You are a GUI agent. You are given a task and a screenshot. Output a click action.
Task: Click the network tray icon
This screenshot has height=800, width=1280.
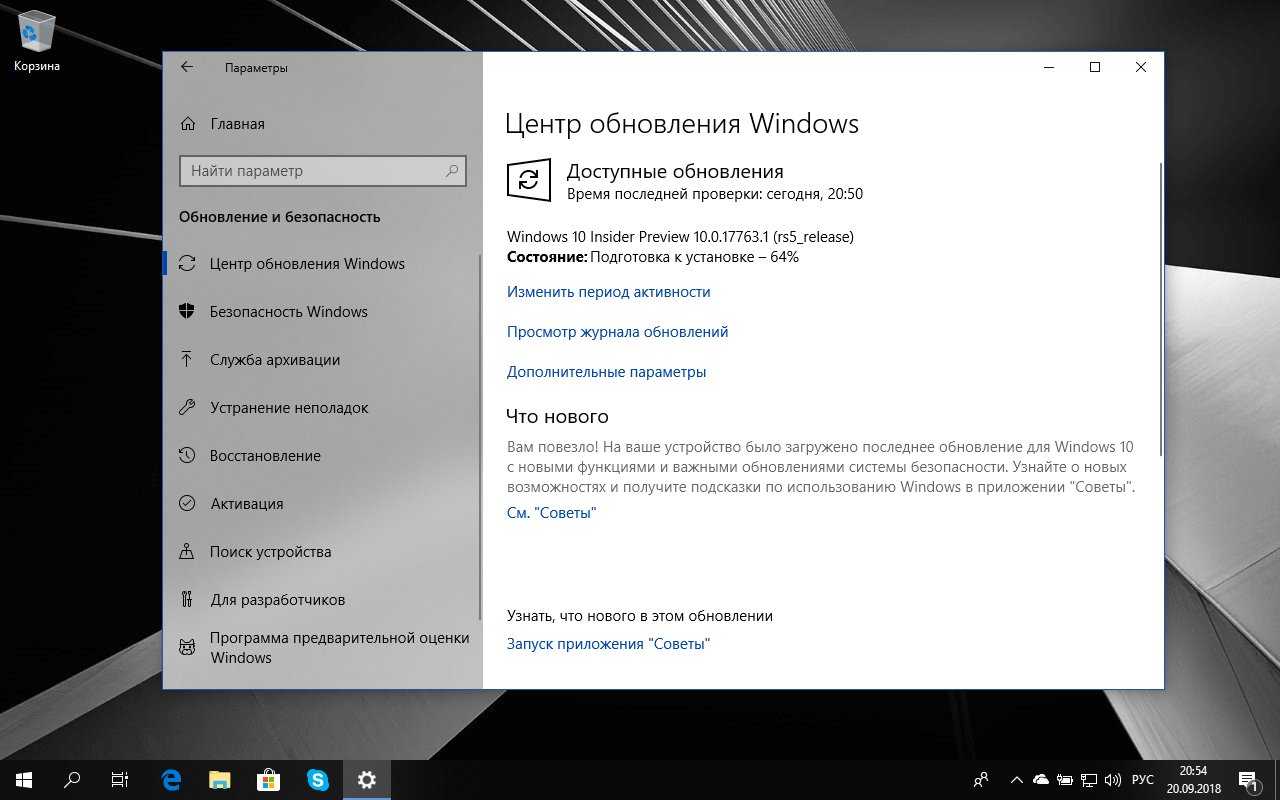click(x=1089, y=780)
